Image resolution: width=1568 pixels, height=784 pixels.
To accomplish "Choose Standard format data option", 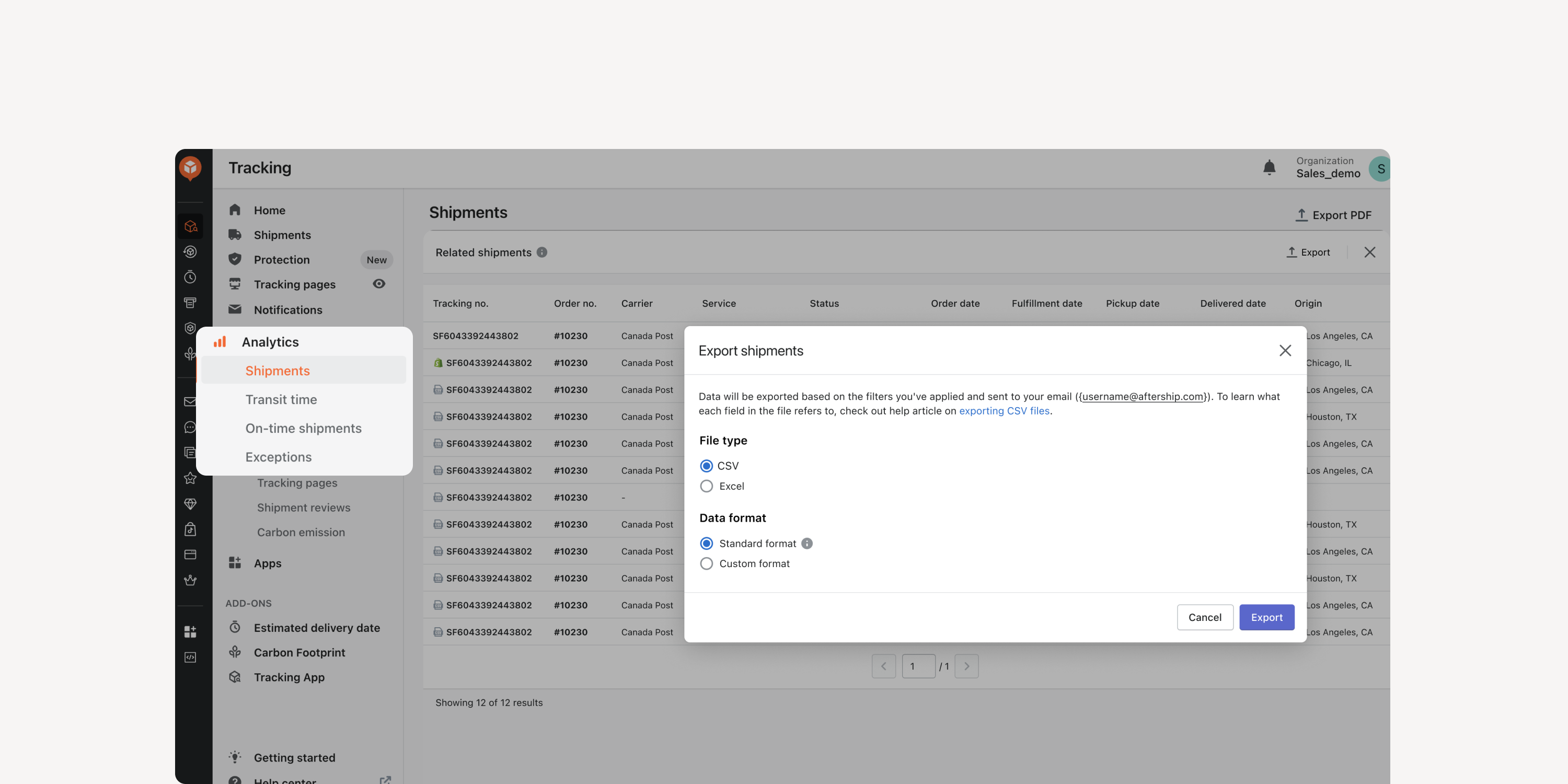I will [x=706, y=544].
